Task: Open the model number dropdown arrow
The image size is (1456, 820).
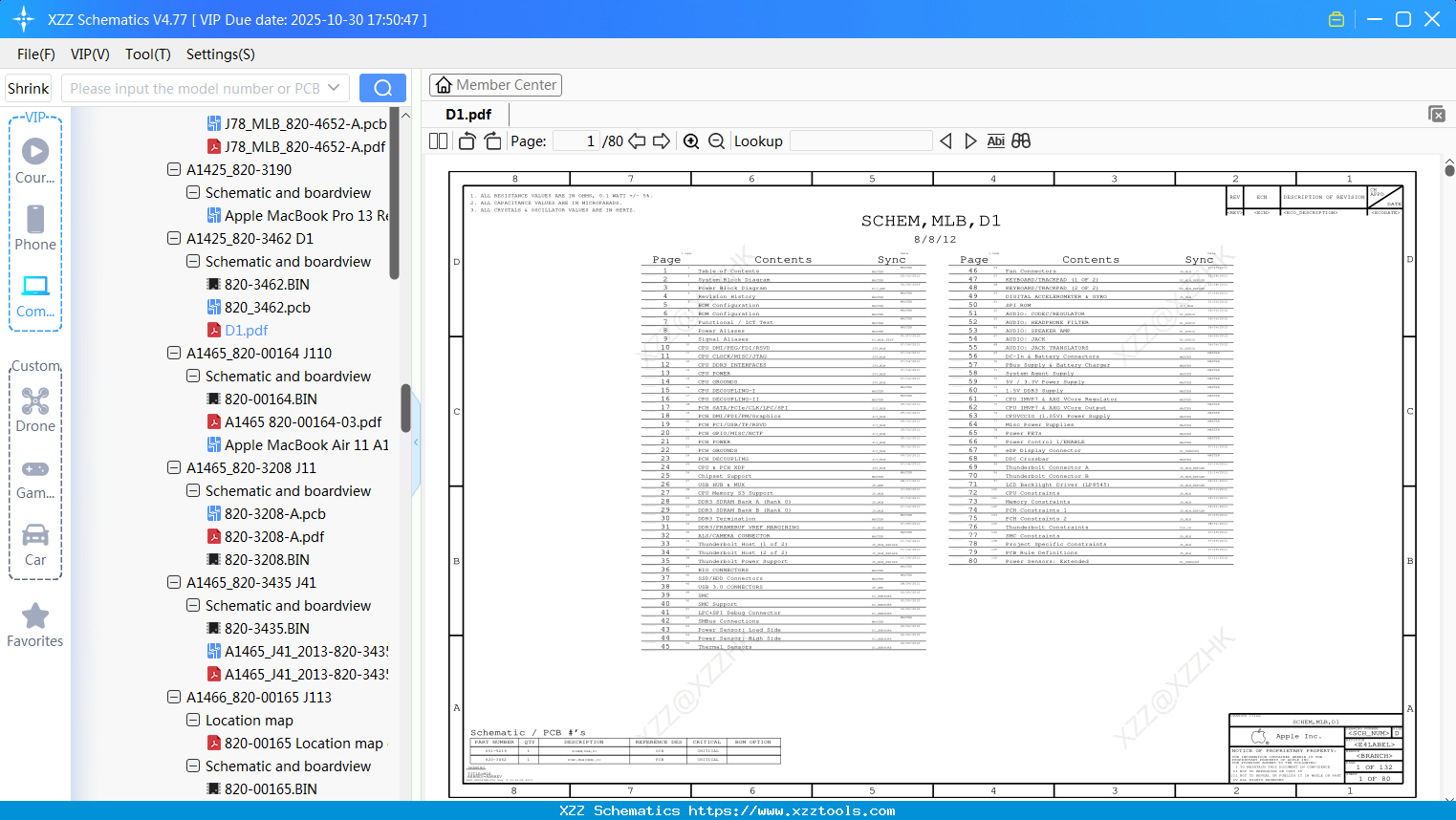Action: 334,88
